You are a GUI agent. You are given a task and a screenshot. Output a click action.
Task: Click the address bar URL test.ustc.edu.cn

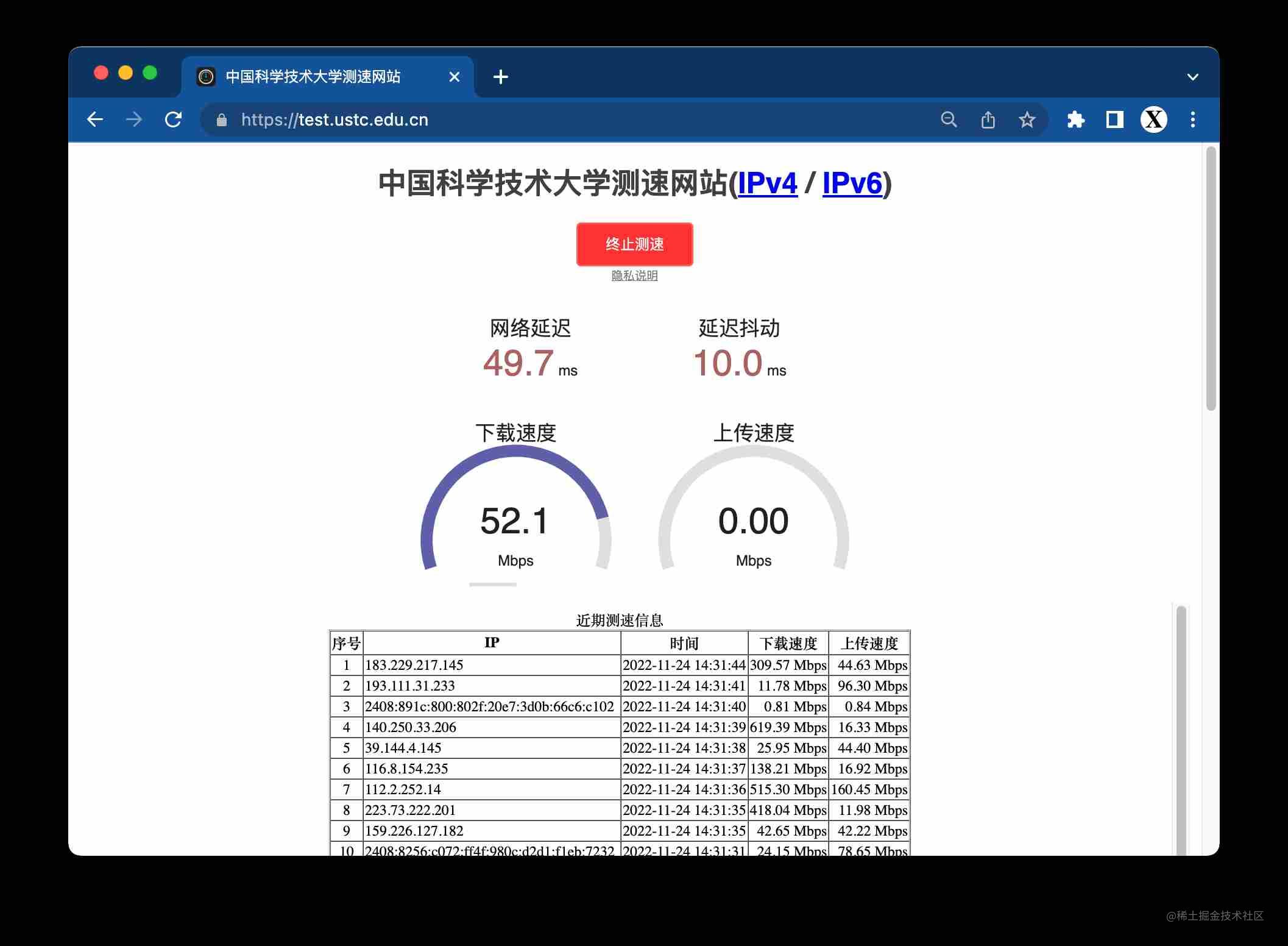pyautogui.click(x=334, y=119)
